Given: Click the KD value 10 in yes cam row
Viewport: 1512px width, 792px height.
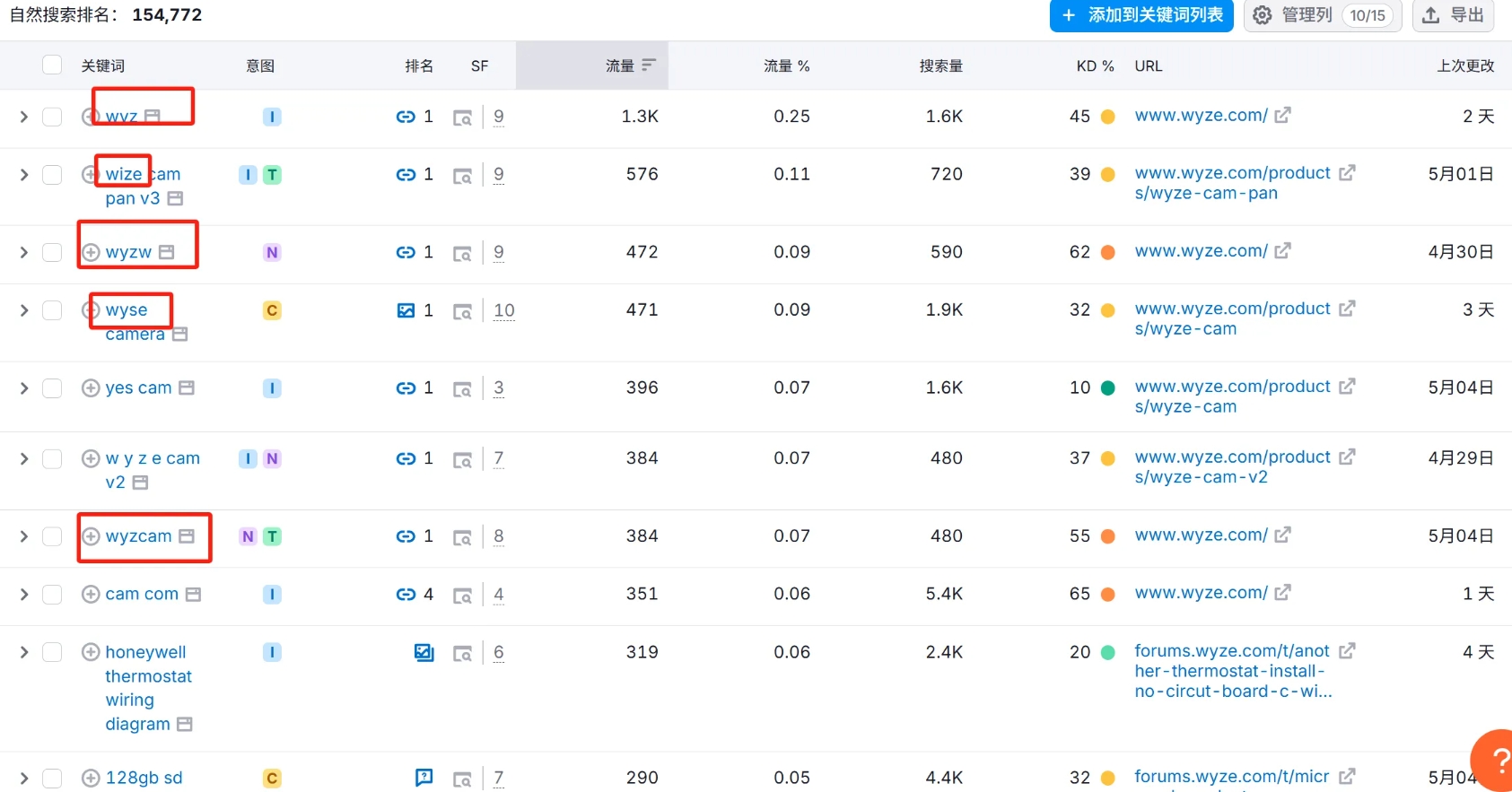Looking at the screenshot, I should tap(1079, 387).
